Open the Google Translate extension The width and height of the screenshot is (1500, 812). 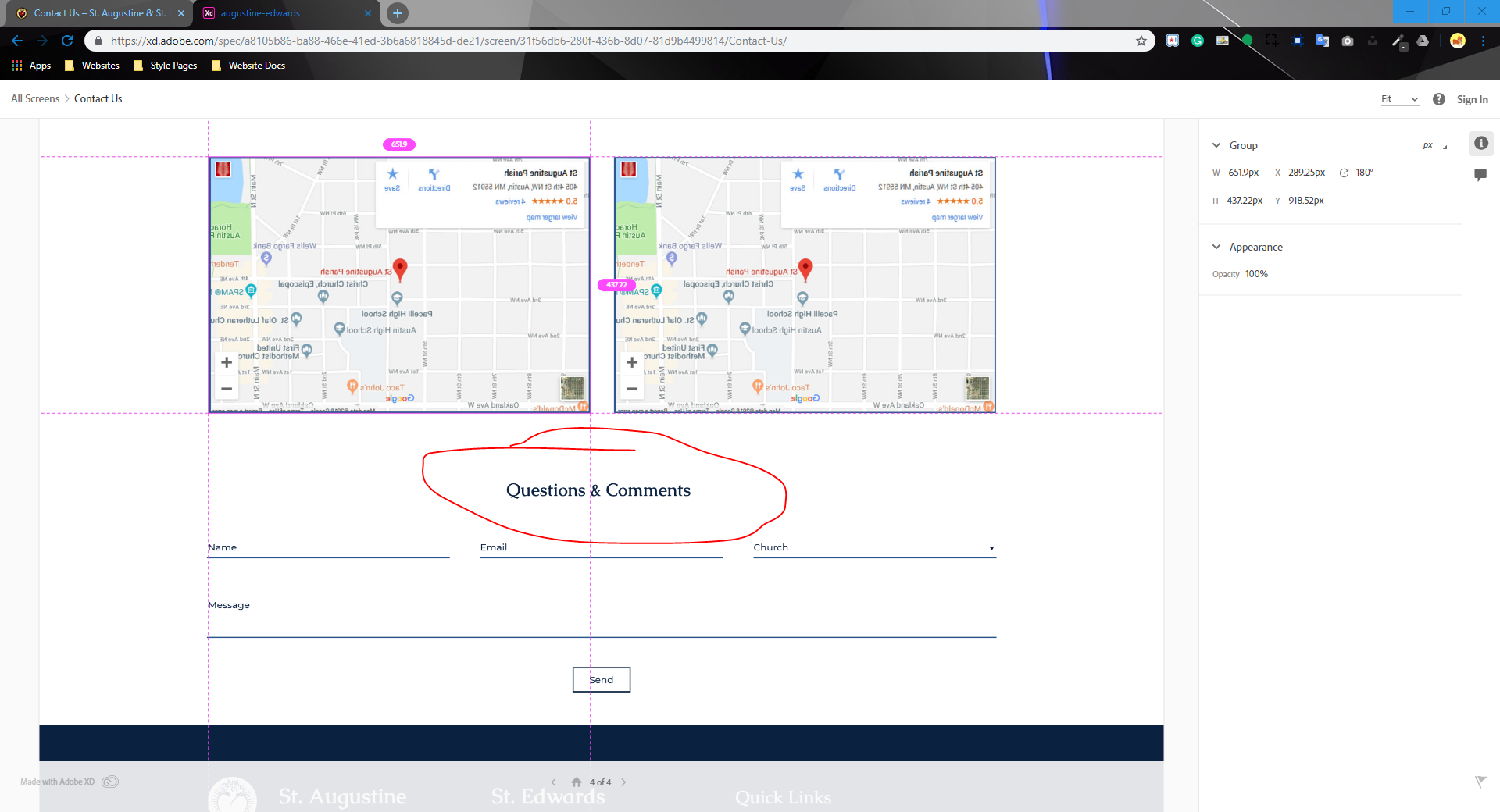pyautogui.click(x=1322, y=41)
